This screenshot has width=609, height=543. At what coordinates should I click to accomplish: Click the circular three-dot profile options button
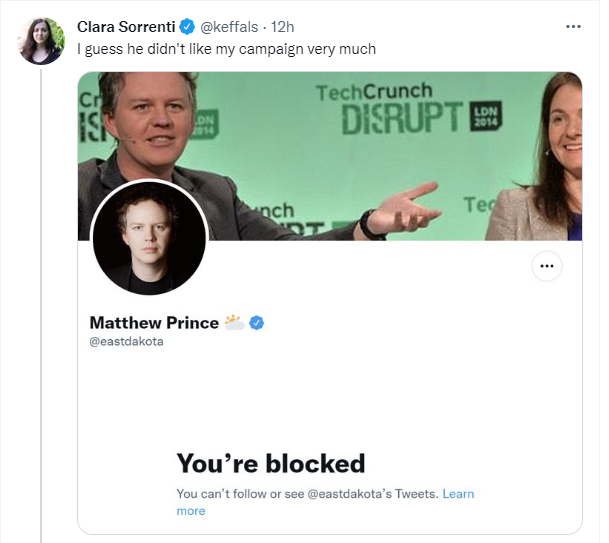coord(545,266)
